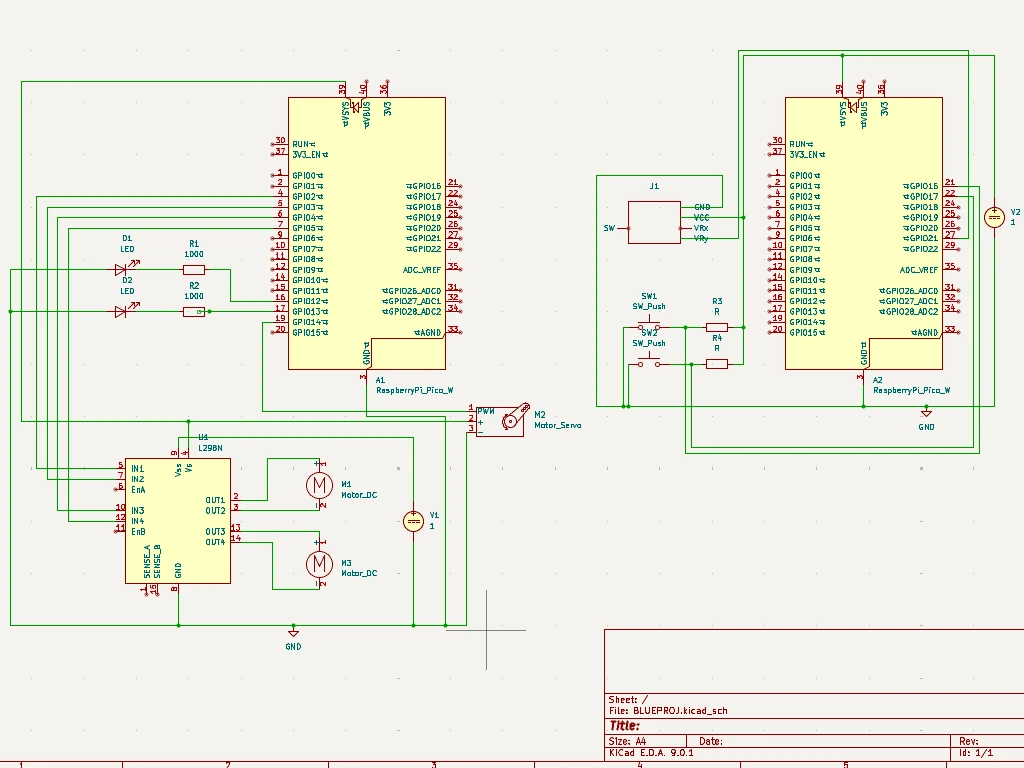Image resolution: width=1024 pixels, height=768 pixels.
Task: Select the U1 L298N driver body
Action: tap(178, 520)
